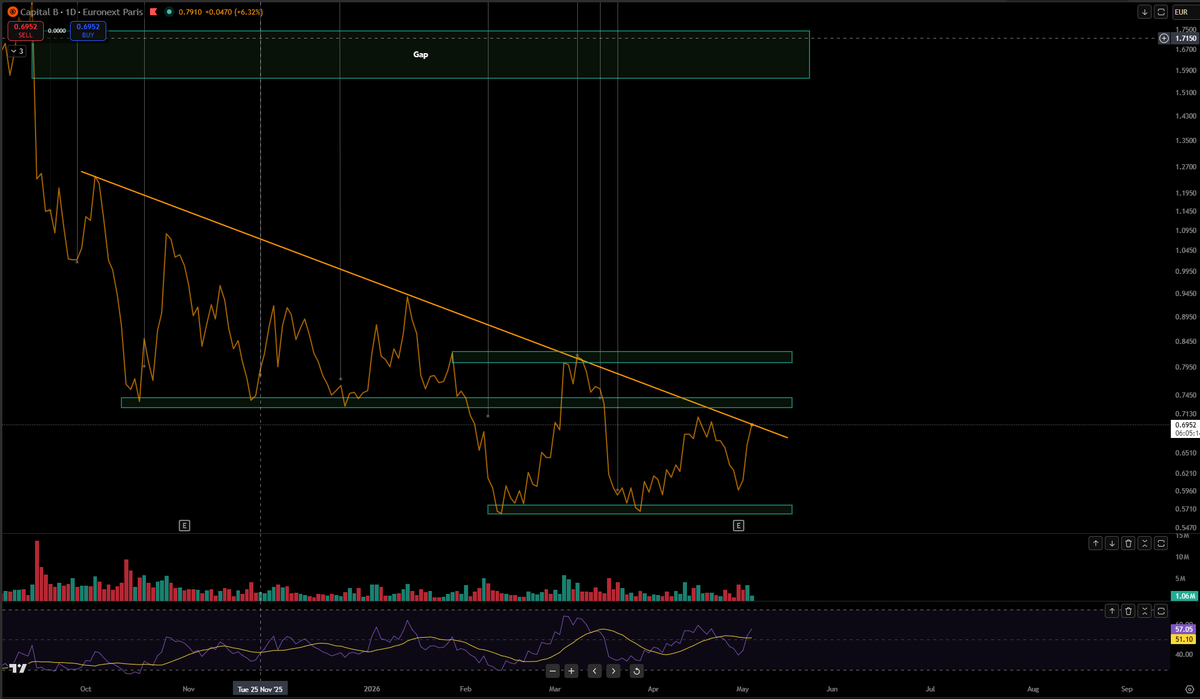Move the RSI pane up

tap(1112, 610)
